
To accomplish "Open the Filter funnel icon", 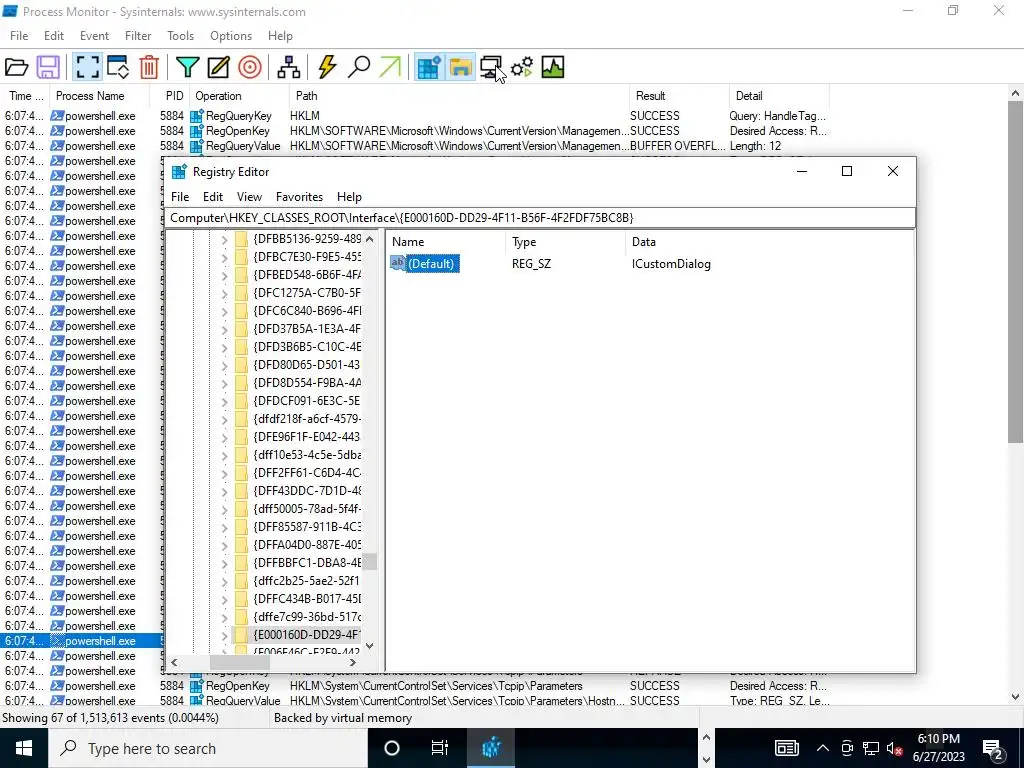I will (x=187, y=67).
